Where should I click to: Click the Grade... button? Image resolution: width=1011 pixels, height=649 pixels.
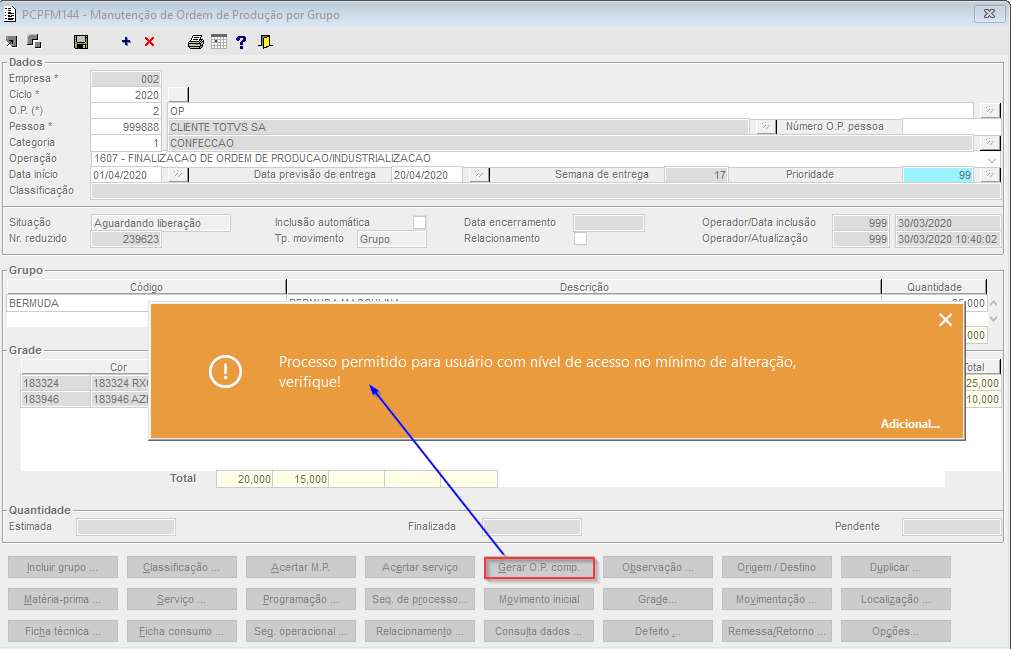tap(658, 599)
